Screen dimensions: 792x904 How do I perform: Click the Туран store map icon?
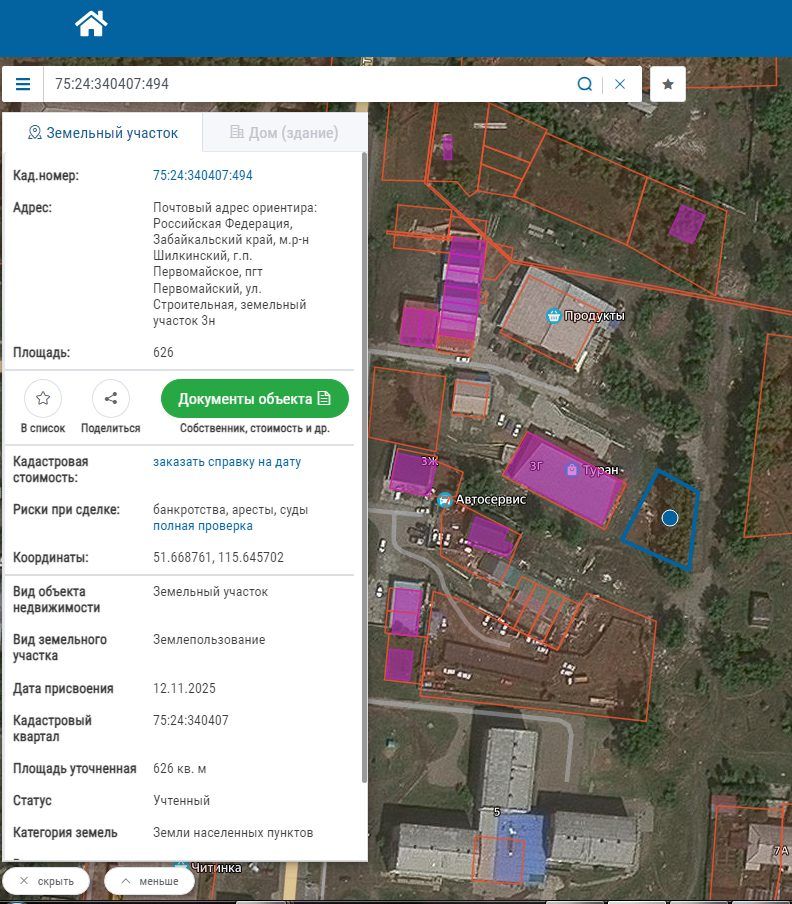(571, 469)
